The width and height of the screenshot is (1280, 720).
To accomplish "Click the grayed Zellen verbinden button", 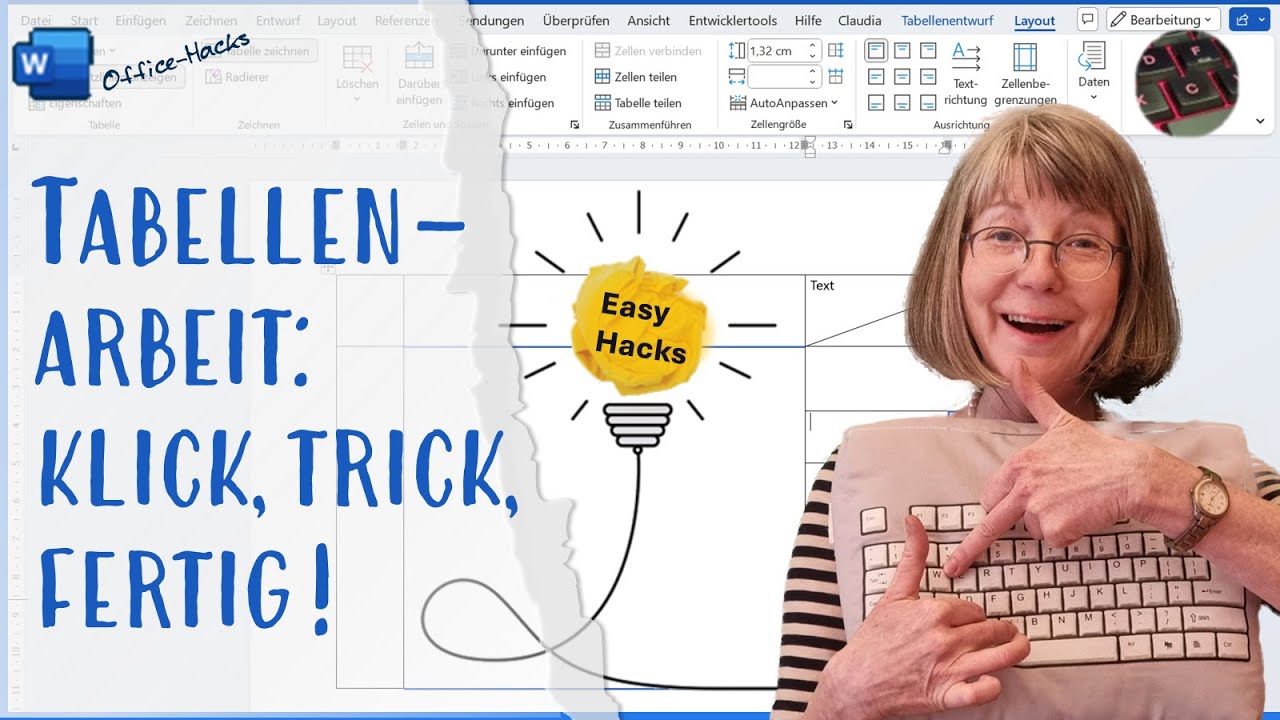I will tap(648, 51).
